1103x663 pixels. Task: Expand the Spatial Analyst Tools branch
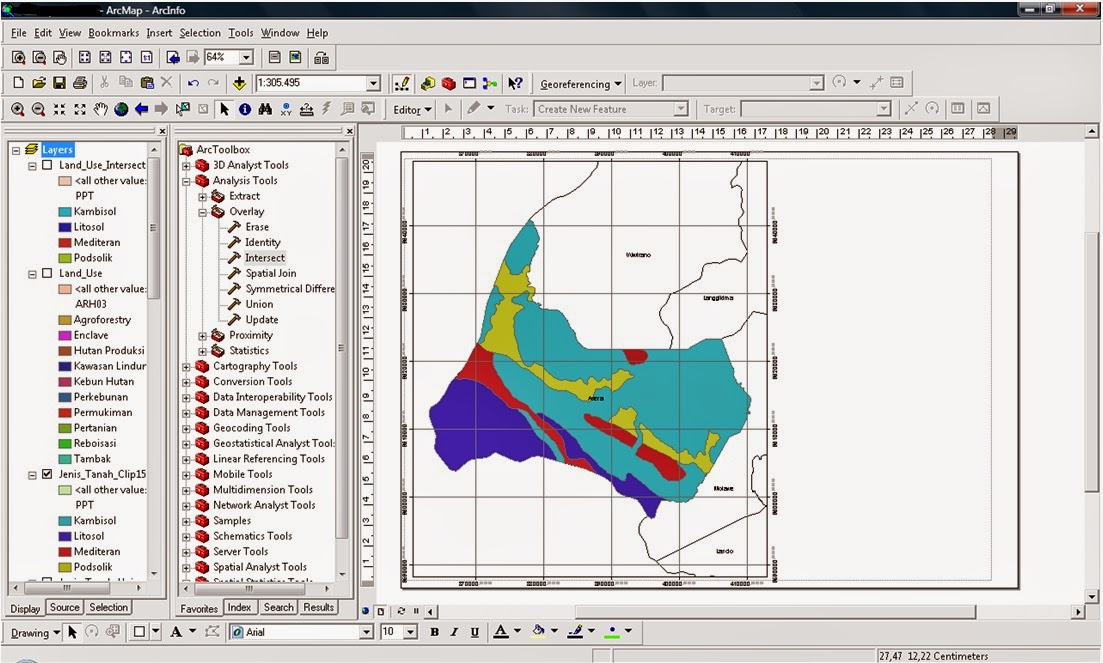184,566
